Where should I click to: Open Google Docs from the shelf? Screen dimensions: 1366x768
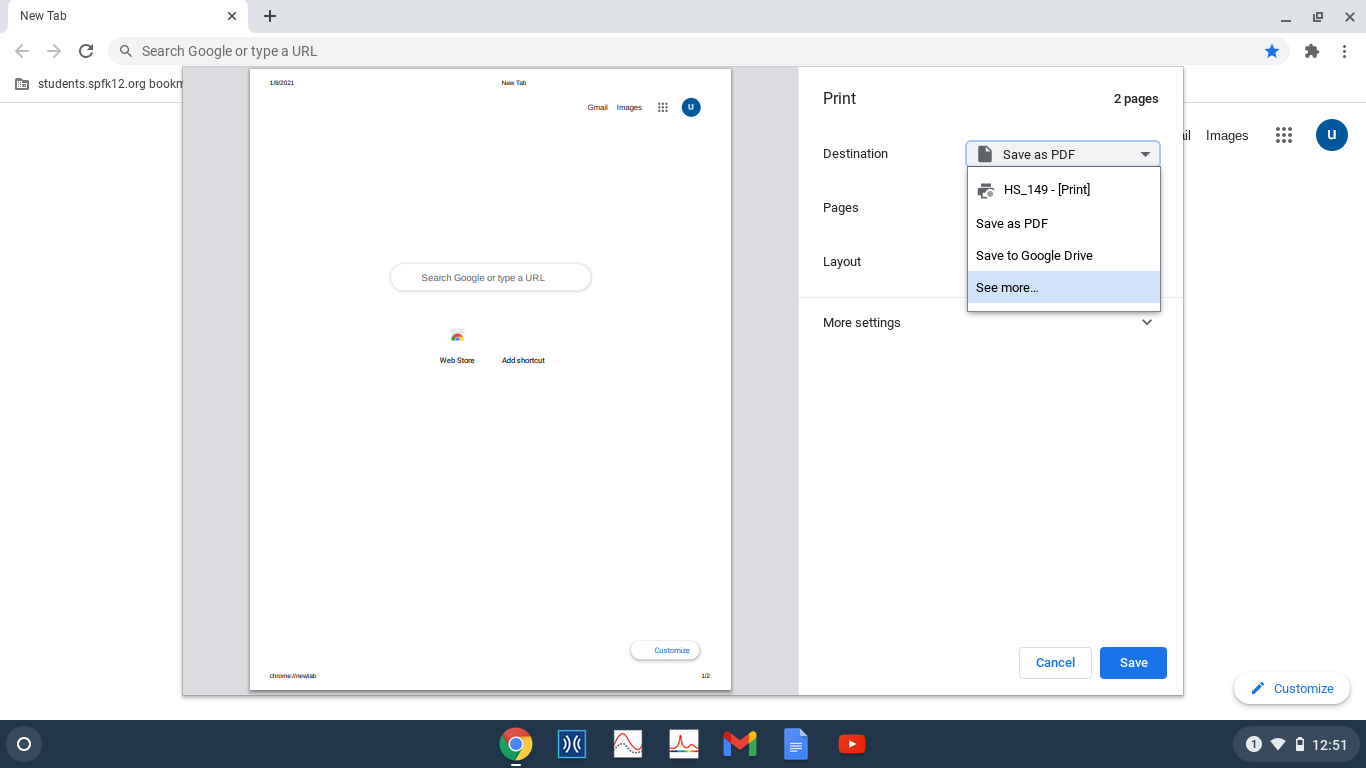click(x=795, y=744)
